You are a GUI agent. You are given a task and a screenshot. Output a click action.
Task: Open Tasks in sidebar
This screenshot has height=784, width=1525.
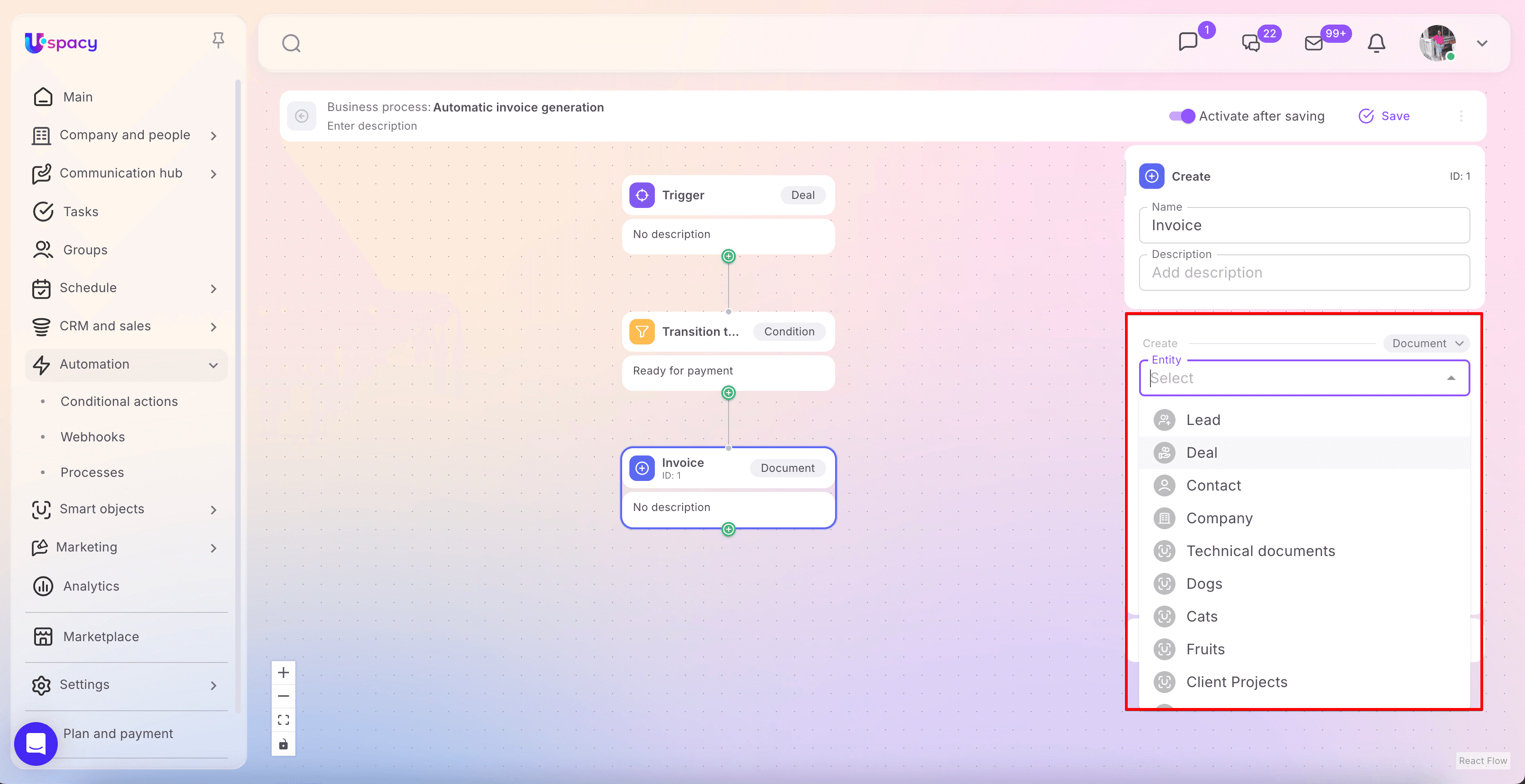[126, 212]
